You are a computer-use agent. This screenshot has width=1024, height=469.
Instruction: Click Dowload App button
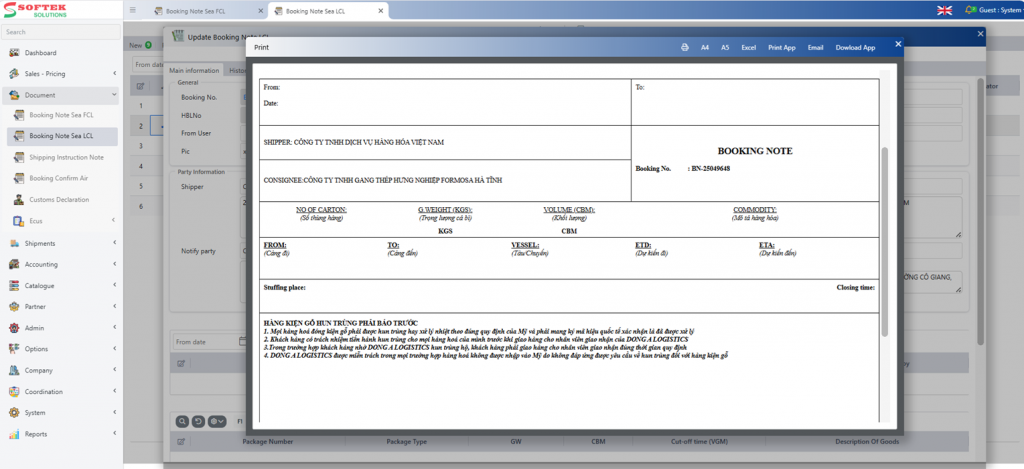(856, 48)
